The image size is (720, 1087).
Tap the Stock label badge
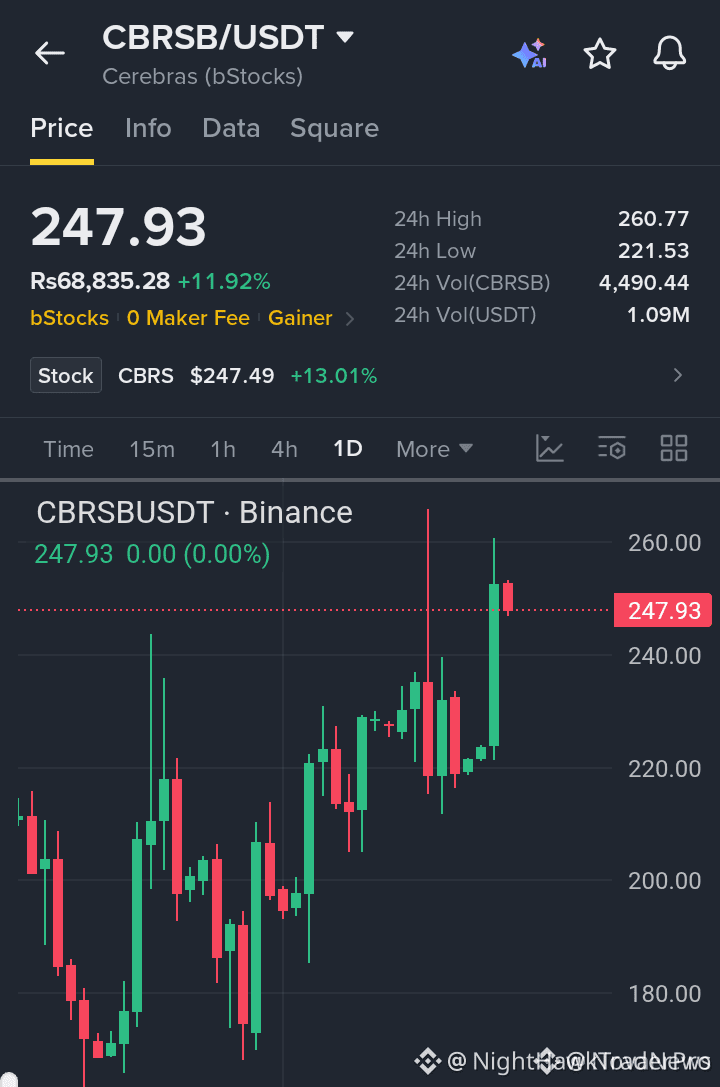66,375
